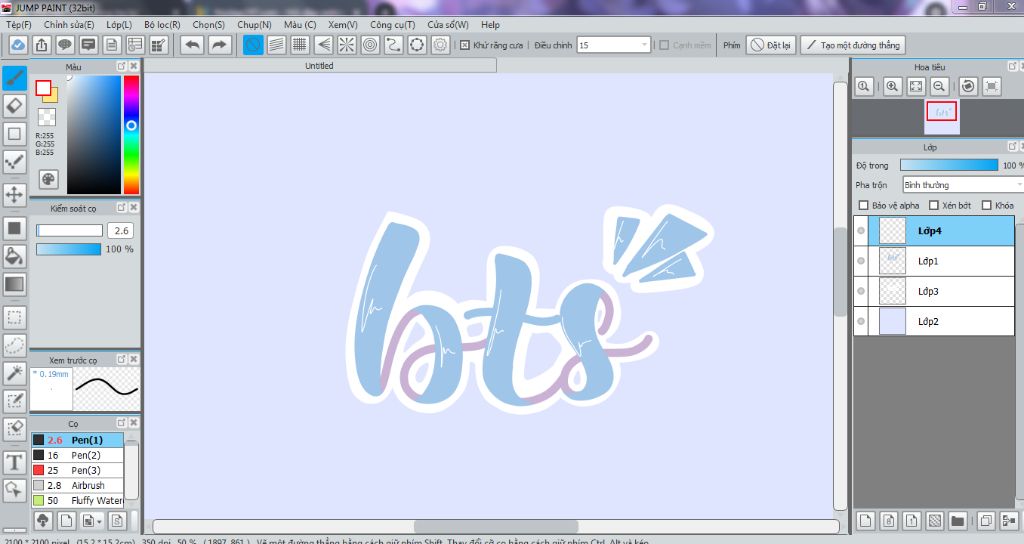This screenshot has width=1024, height=544.
Task: Enable Khóa layer lock checkbox
Action: [x=987, y=205]
